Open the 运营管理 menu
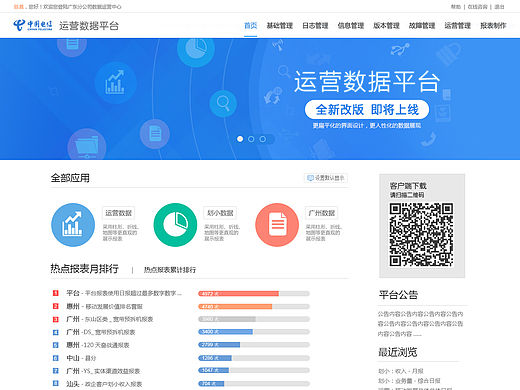 (458, 26)
